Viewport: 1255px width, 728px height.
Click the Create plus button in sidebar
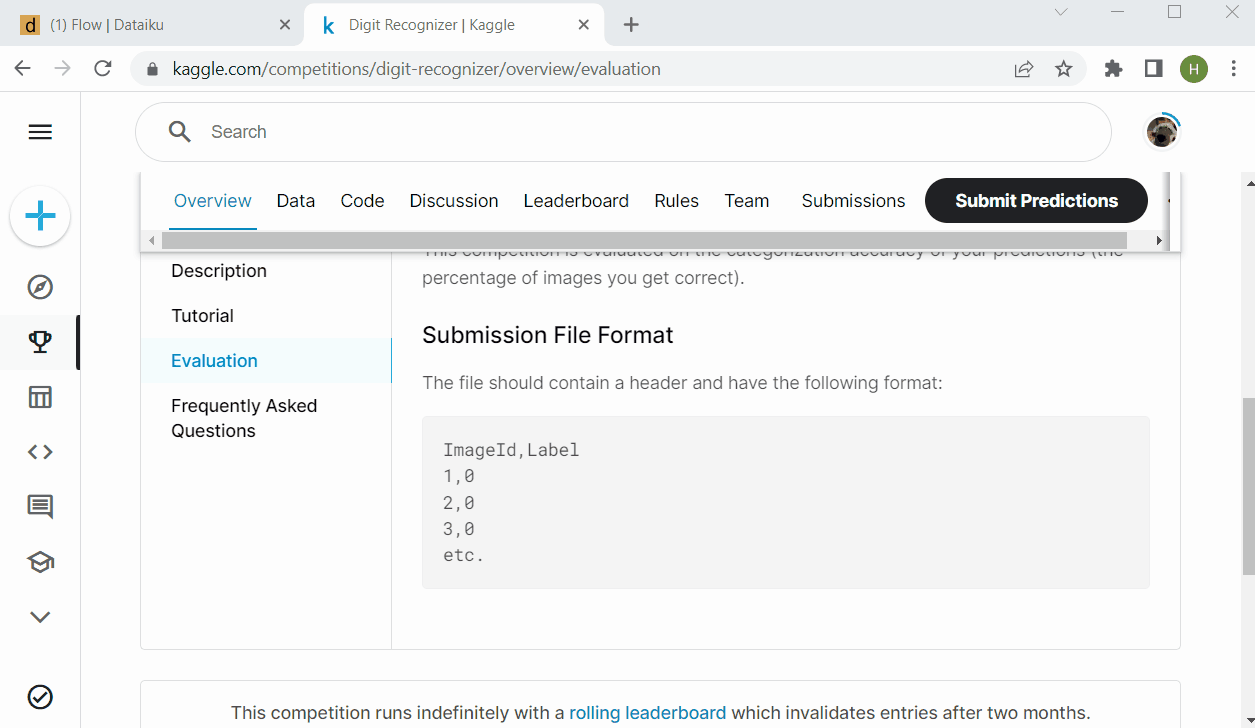(x=40, y=216)
